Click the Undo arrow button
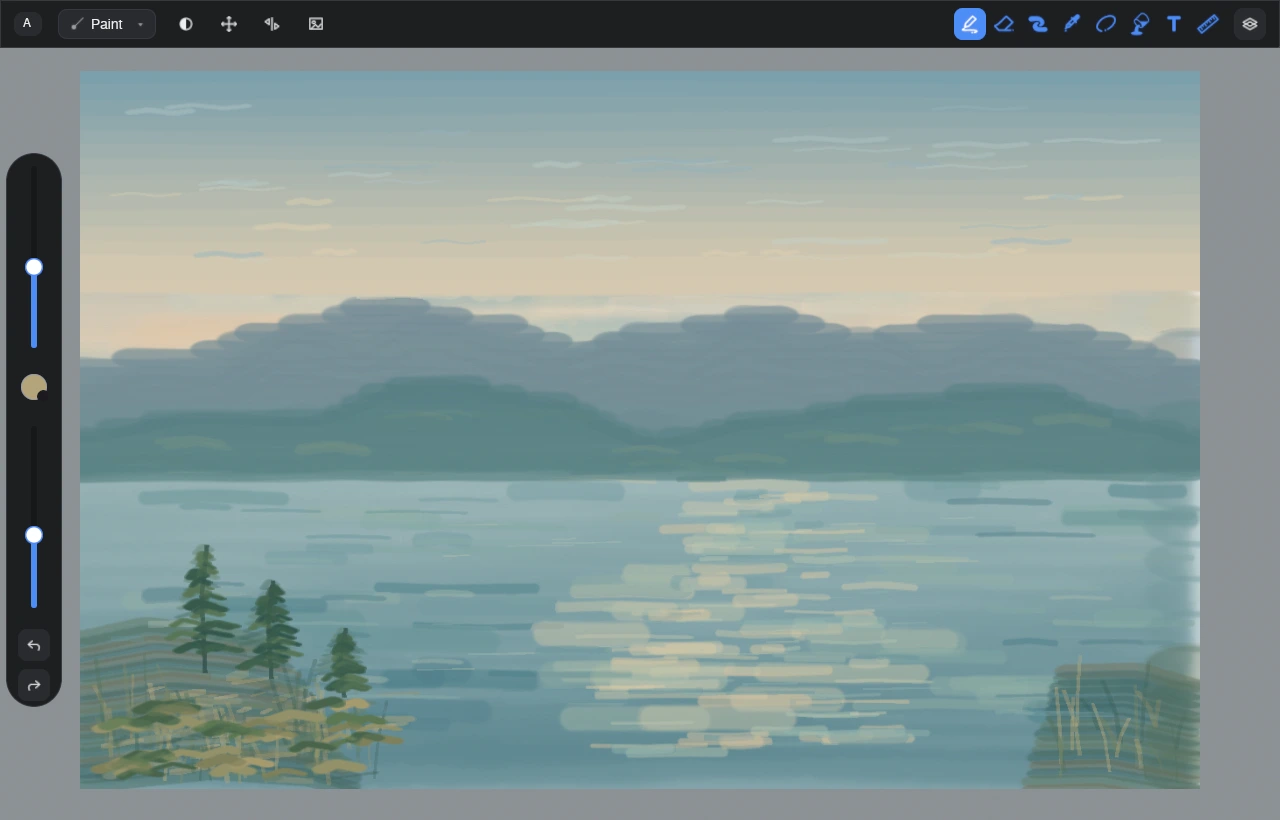 [x=34, y=645]
